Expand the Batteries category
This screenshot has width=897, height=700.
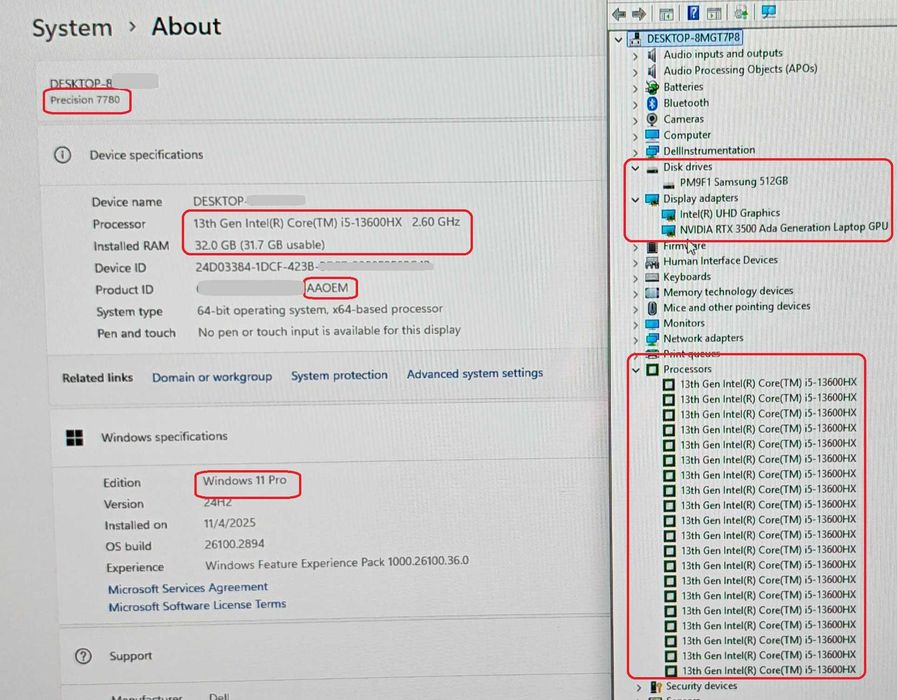coord(635,89)
